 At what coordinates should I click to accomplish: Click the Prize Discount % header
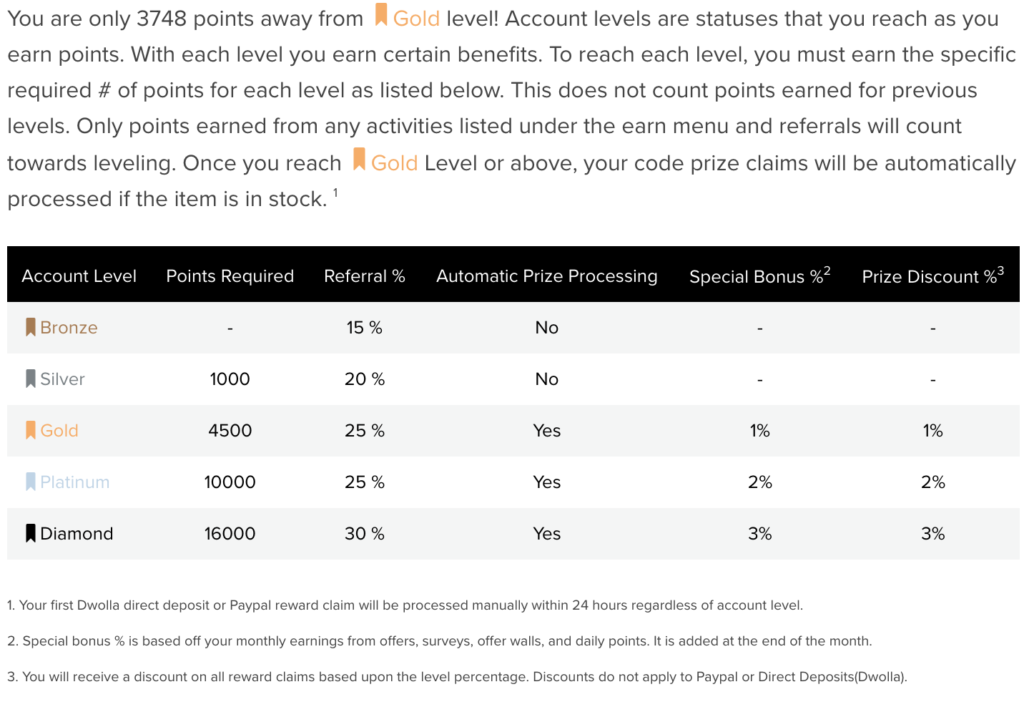(x=933, y=275)
